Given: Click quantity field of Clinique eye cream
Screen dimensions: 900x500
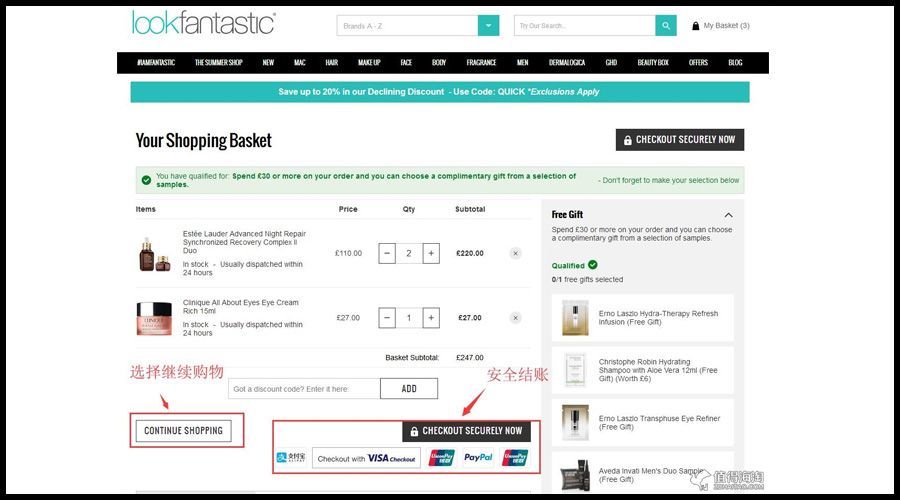Looking at the screenshot, I should click(409, 318).
